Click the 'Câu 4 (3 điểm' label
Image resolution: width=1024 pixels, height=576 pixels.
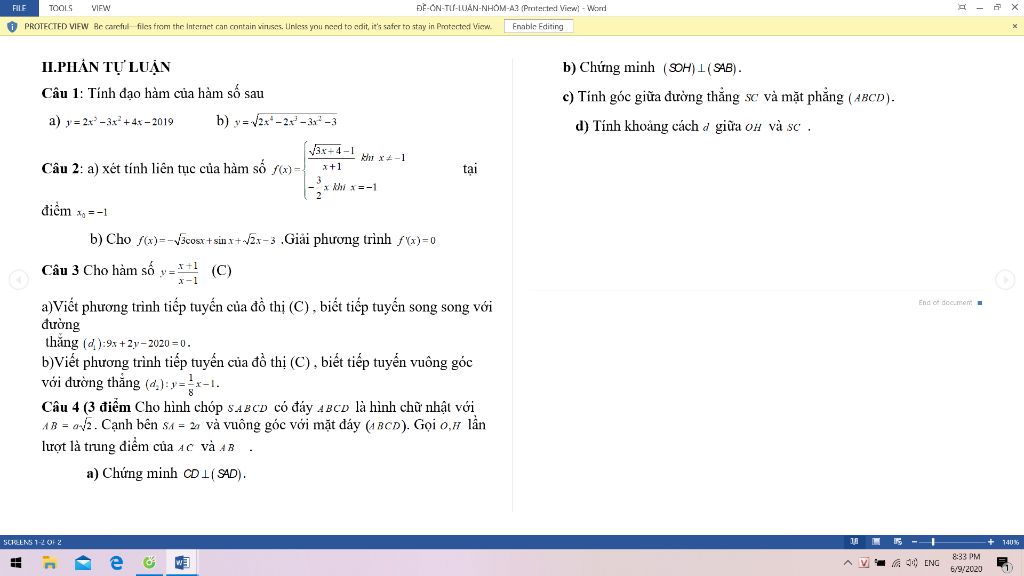coord(86,407)
